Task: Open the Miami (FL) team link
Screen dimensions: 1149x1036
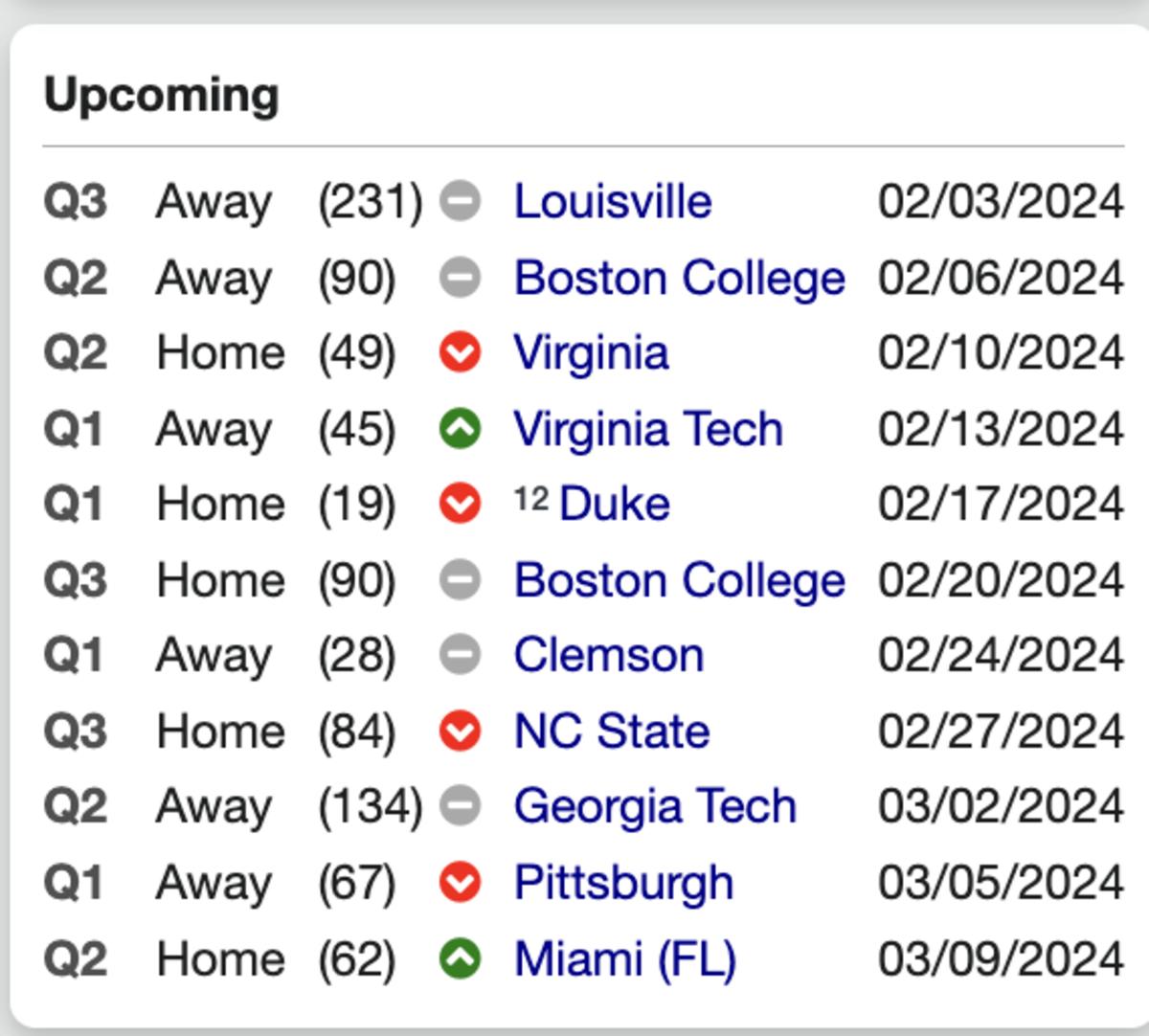Action: 625,958
